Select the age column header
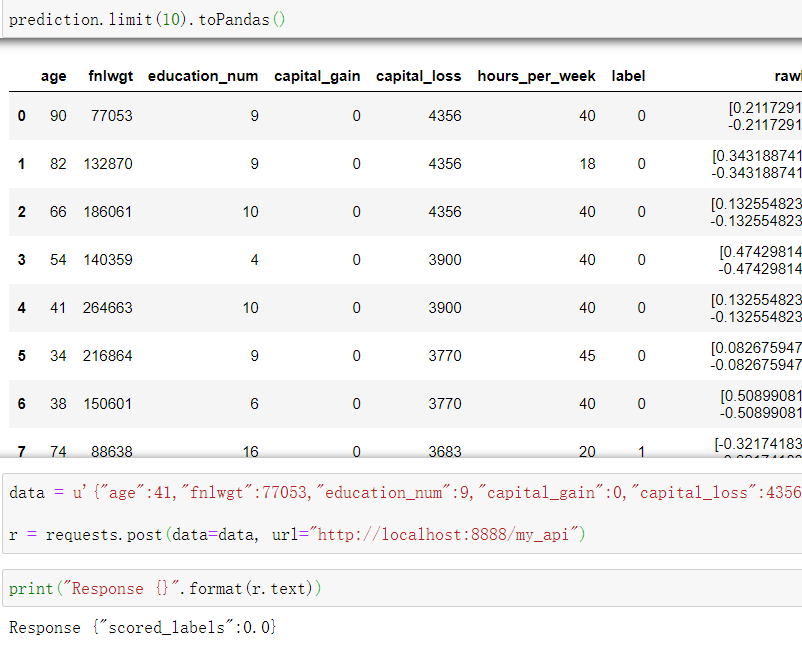Screen dimensions: 802x656 point(53,76)
